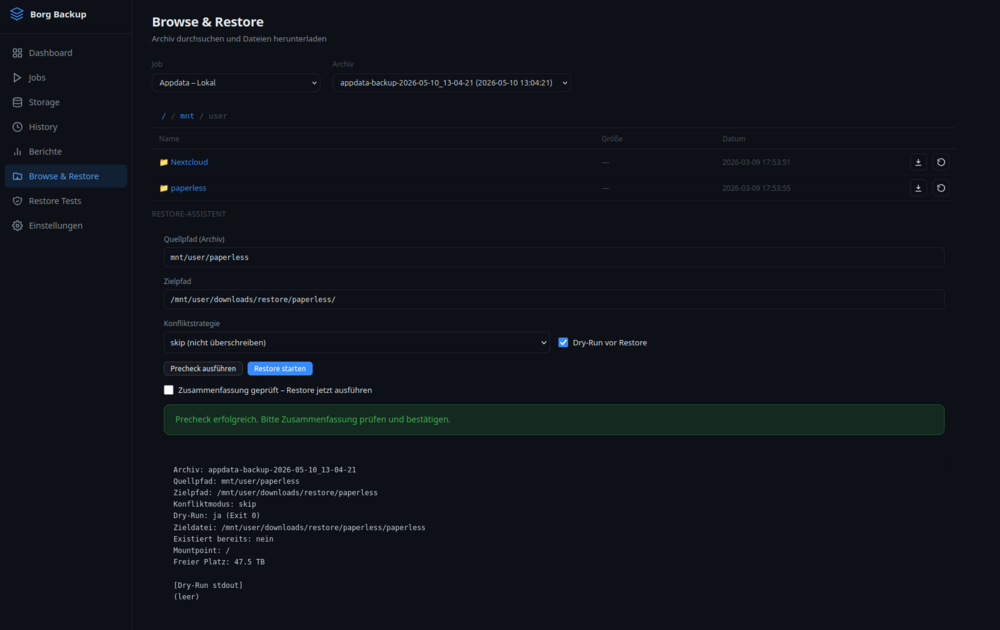Click the Jobs play icon in sidebar
Screen dimensions: 1000x630
point(17,78)
